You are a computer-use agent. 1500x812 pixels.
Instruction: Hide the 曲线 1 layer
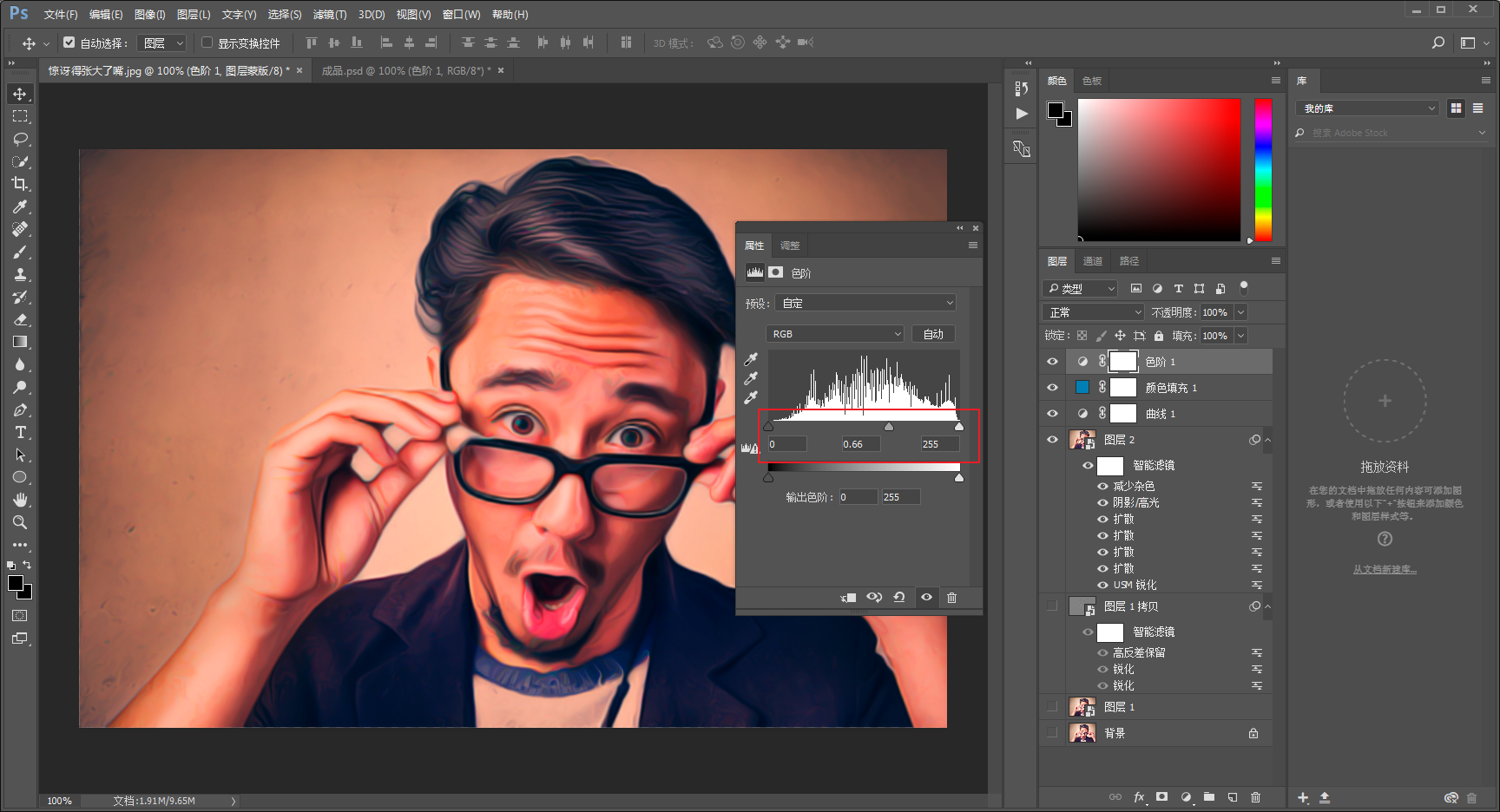pos(1052,414)
